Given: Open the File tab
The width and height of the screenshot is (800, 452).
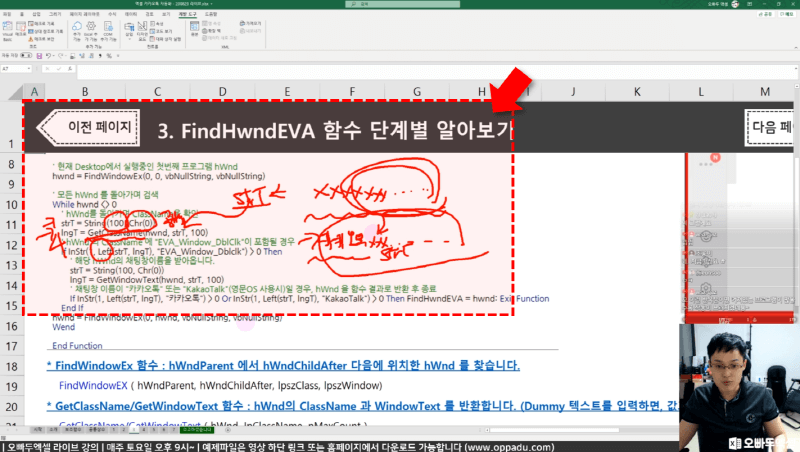Looking at the screenshot, I should click(x=7, y=14).
